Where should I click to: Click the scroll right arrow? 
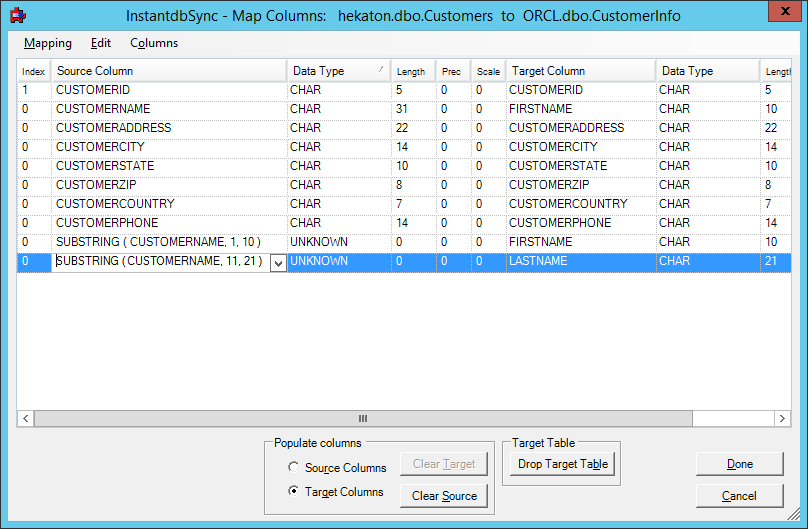coord(782,418)
